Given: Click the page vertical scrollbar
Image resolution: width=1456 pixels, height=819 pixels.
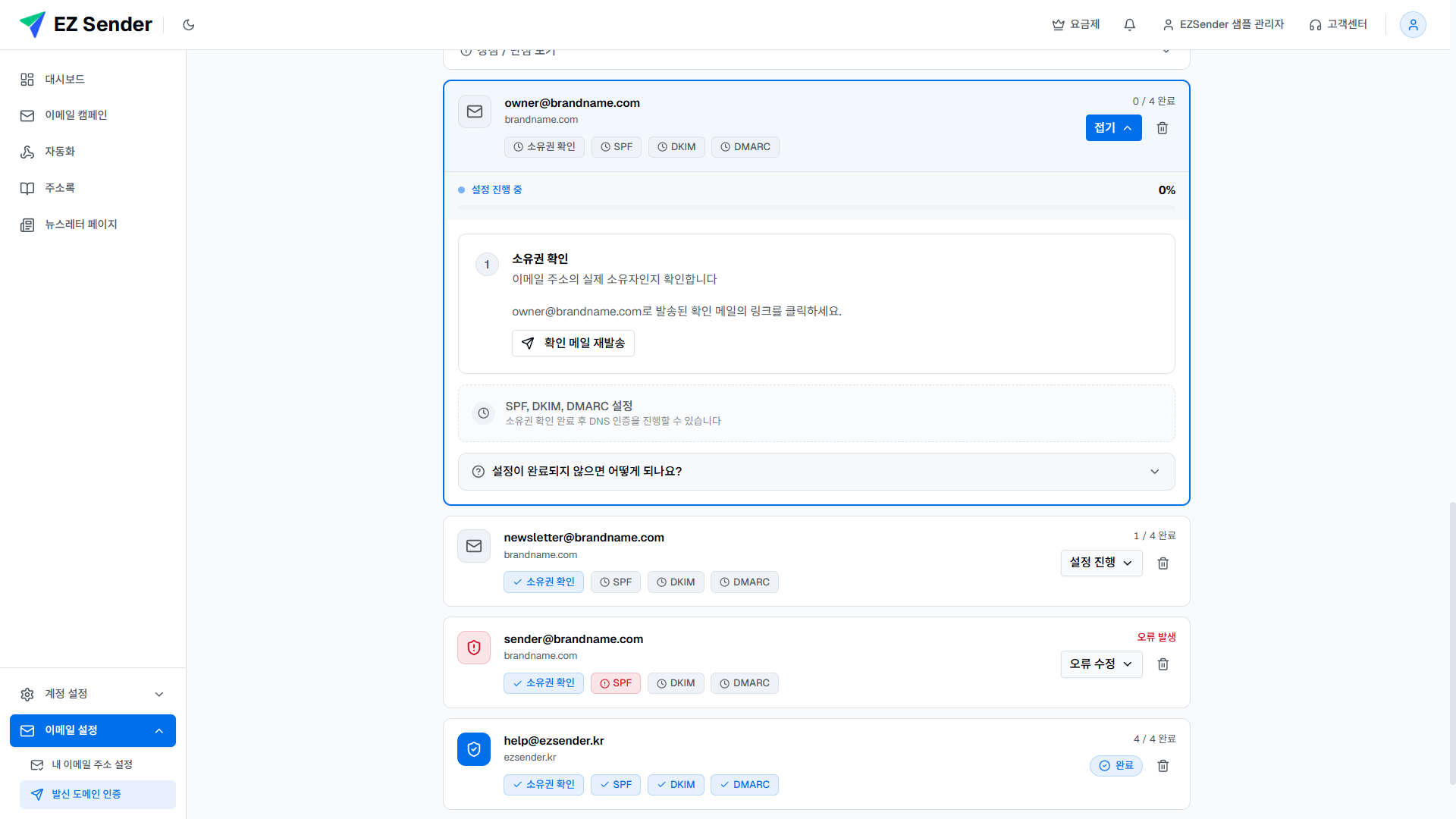Looking at the screenshot, I should point(1452,643).
